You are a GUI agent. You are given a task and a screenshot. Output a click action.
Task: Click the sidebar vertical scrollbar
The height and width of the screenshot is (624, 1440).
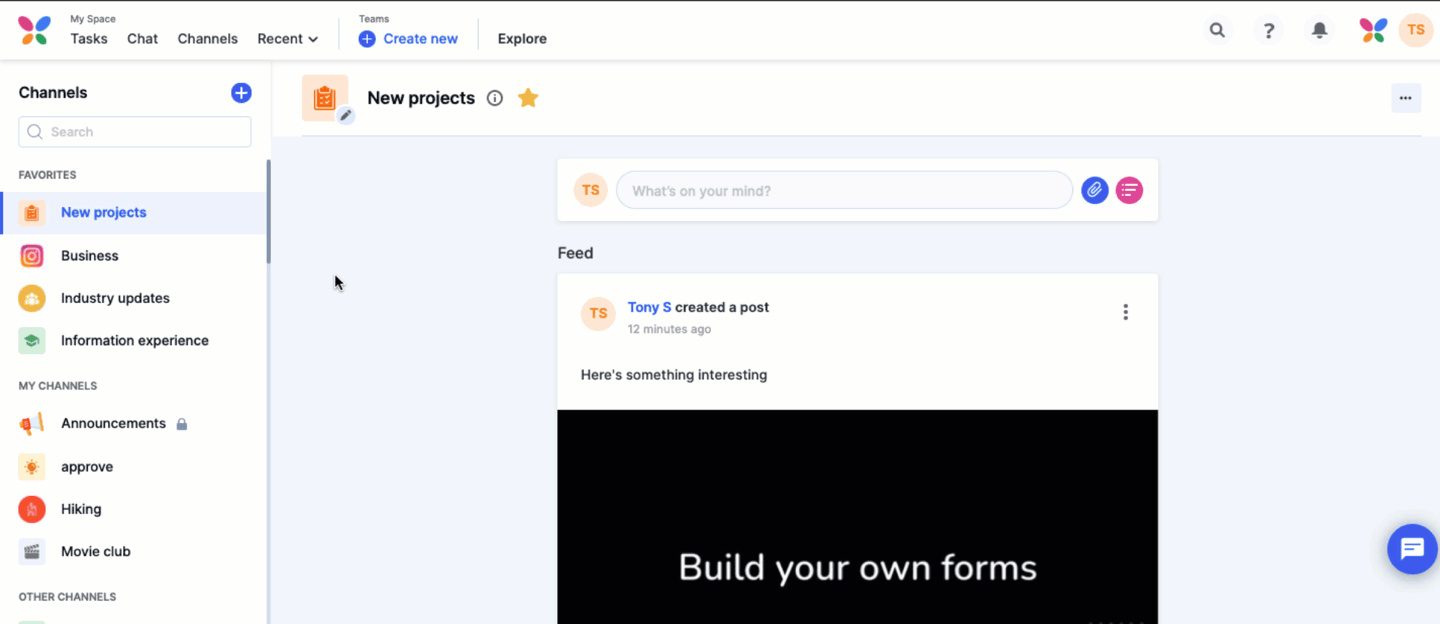(268, 212)
